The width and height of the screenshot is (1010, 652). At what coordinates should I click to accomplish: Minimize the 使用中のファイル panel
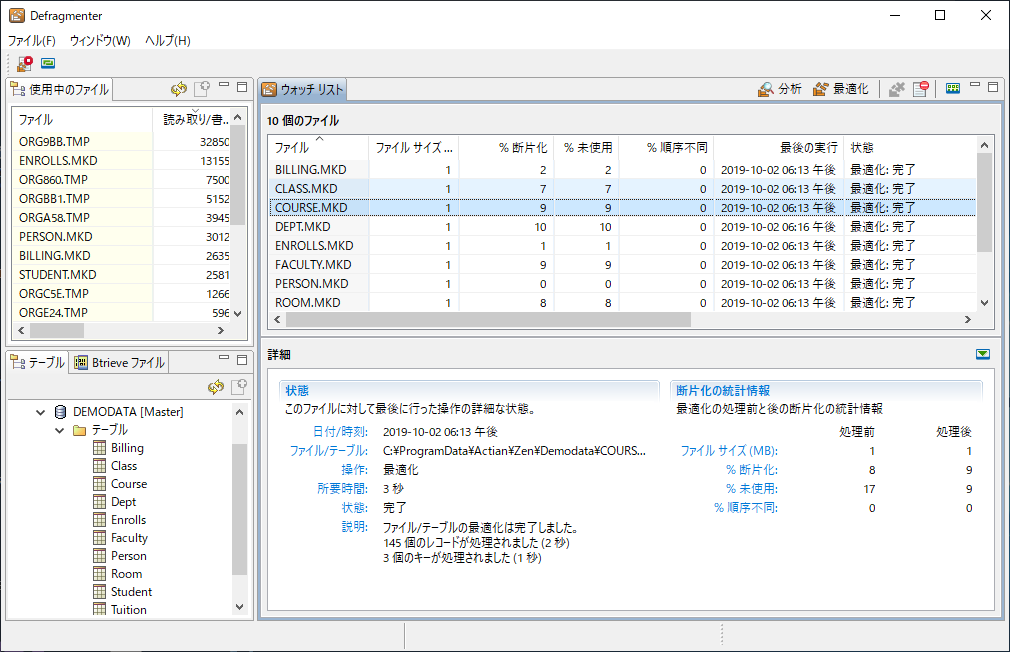224,87
